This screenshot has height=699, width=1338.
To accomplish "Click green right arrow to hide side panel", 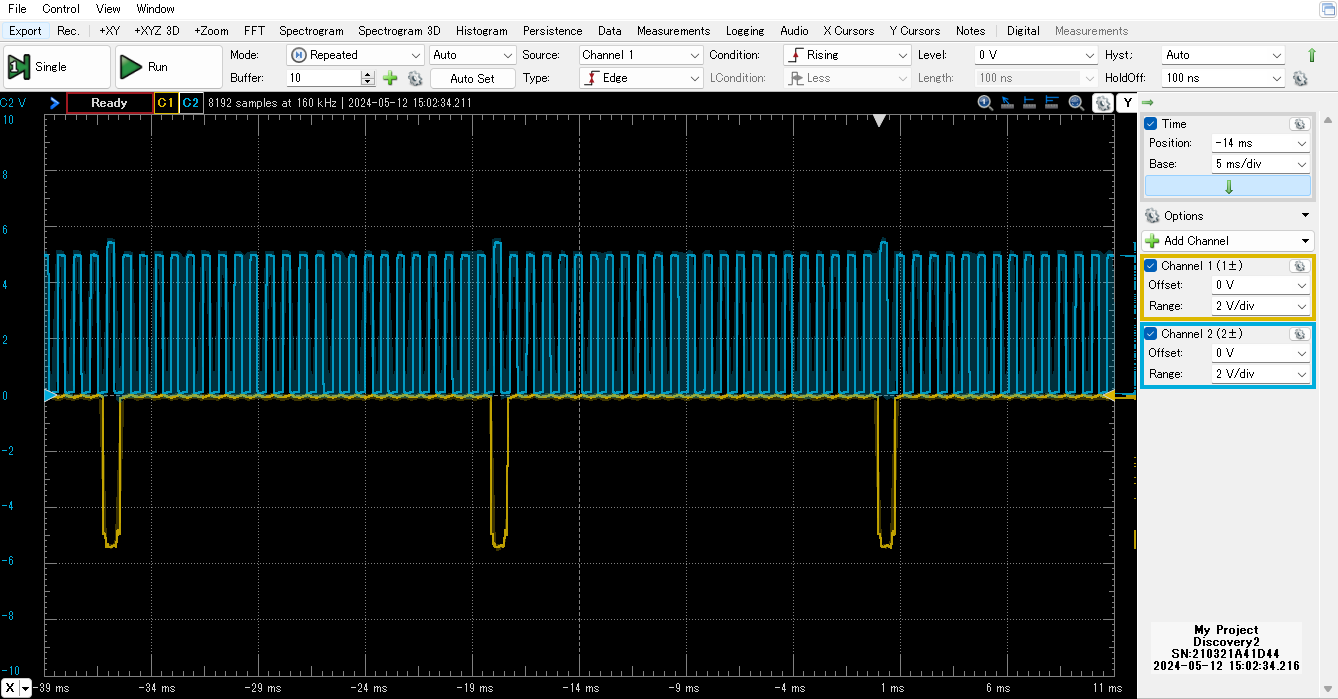I will pyautogui.click(x=1148, y=103).
